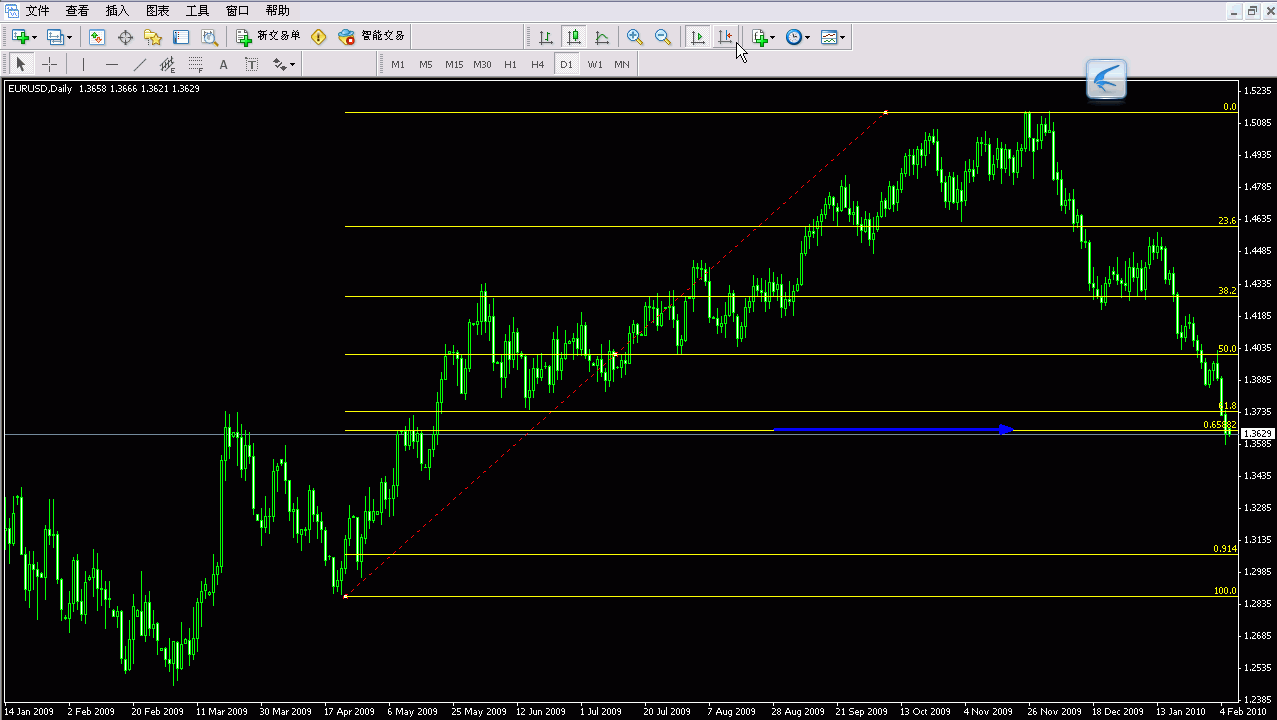Open the Data Window crosshair-target icon
Viewport: 1277px width, 720px height.
click(x=125, y=37)
